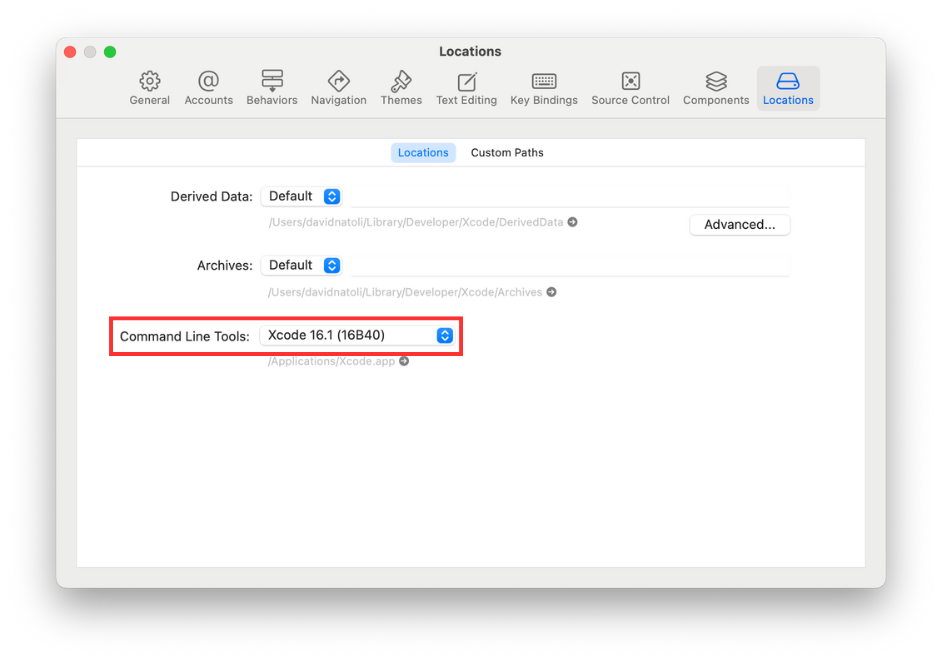Open the Key Bindings pane

coord(544,88)
